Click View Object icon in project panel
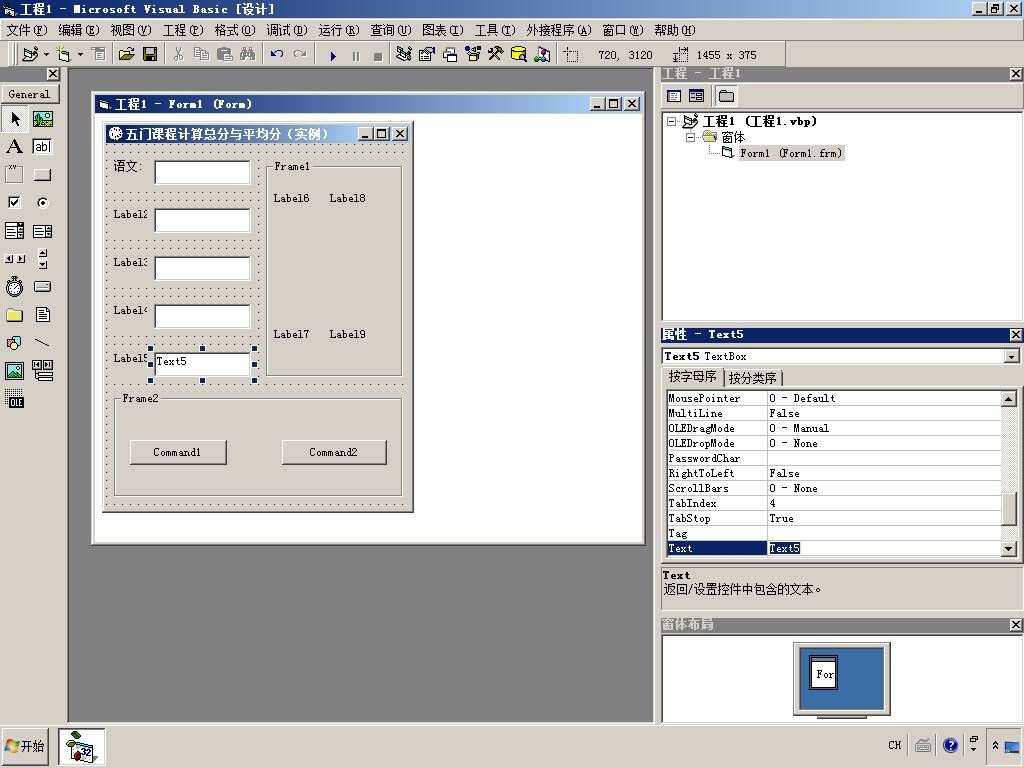The height and width of the screenshot is (768, 1024). tap(697, 96)
